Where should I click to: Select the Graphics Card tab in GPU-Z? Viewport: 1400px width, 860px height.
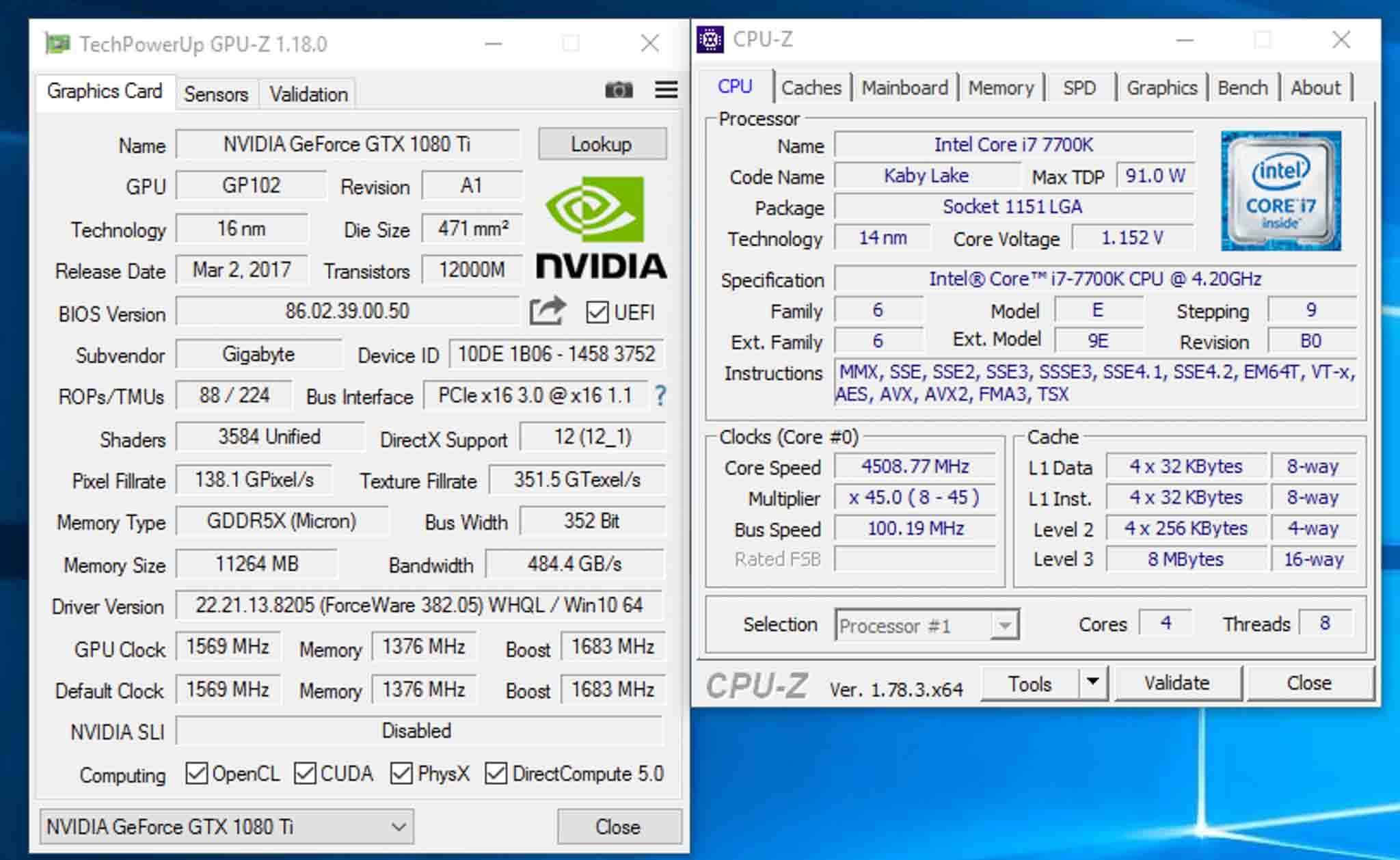[x=105, y=91]
